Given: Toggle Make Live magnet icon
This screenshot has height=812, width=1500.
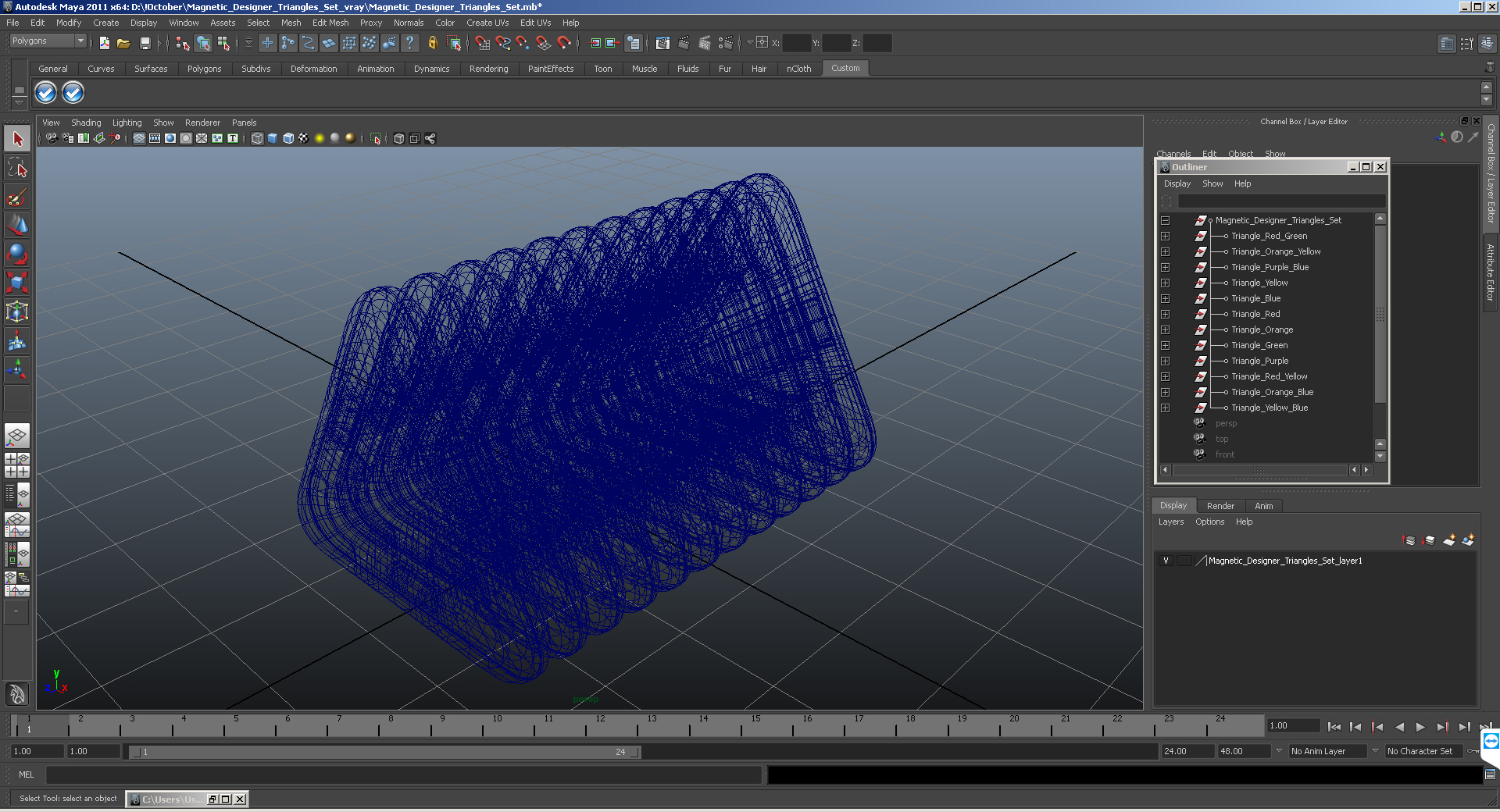Looking at the screenshot, I should coord(564,43).
